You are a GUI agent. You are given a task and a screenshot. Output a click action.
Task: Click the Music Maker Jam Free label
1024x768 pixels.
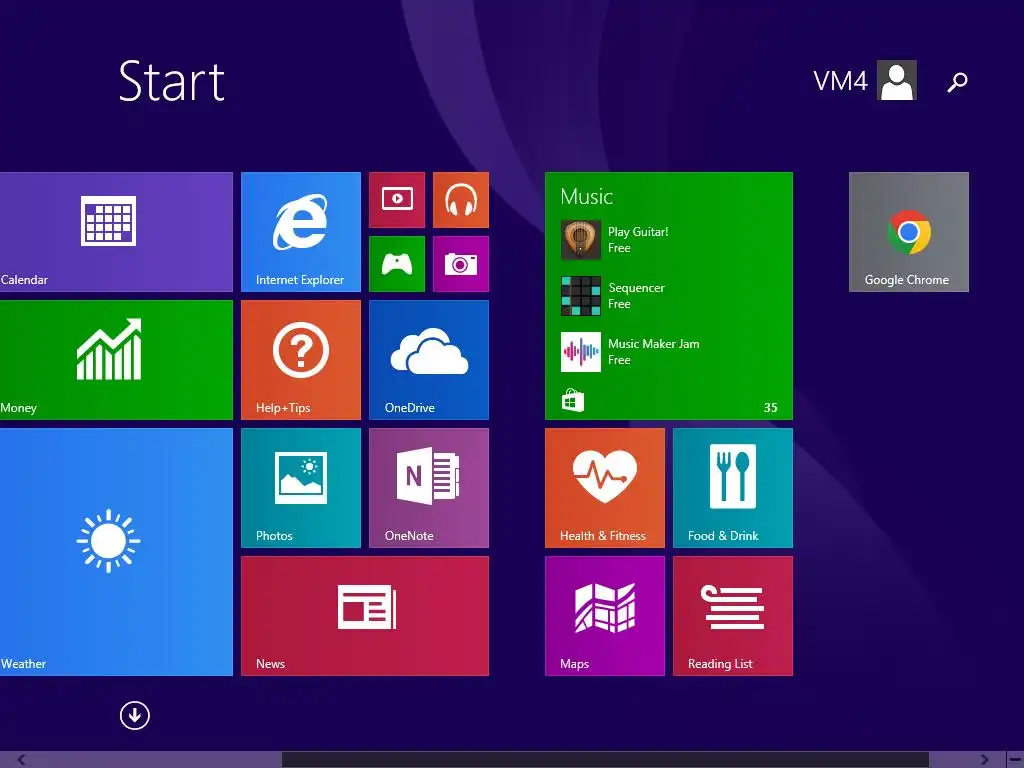654,352
